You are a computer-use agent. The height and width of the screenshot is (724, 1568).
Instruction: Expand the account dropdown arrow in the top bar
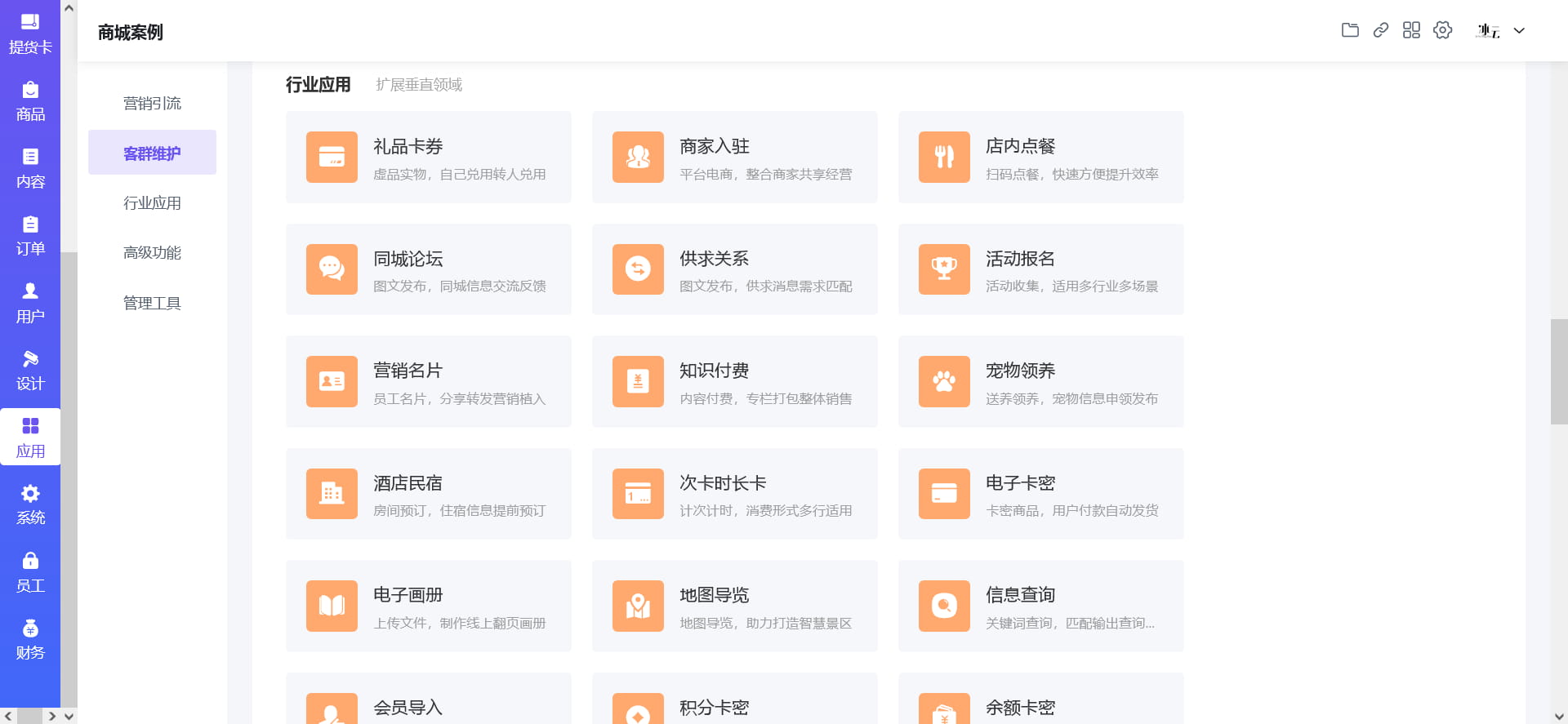pos(1519,31)
